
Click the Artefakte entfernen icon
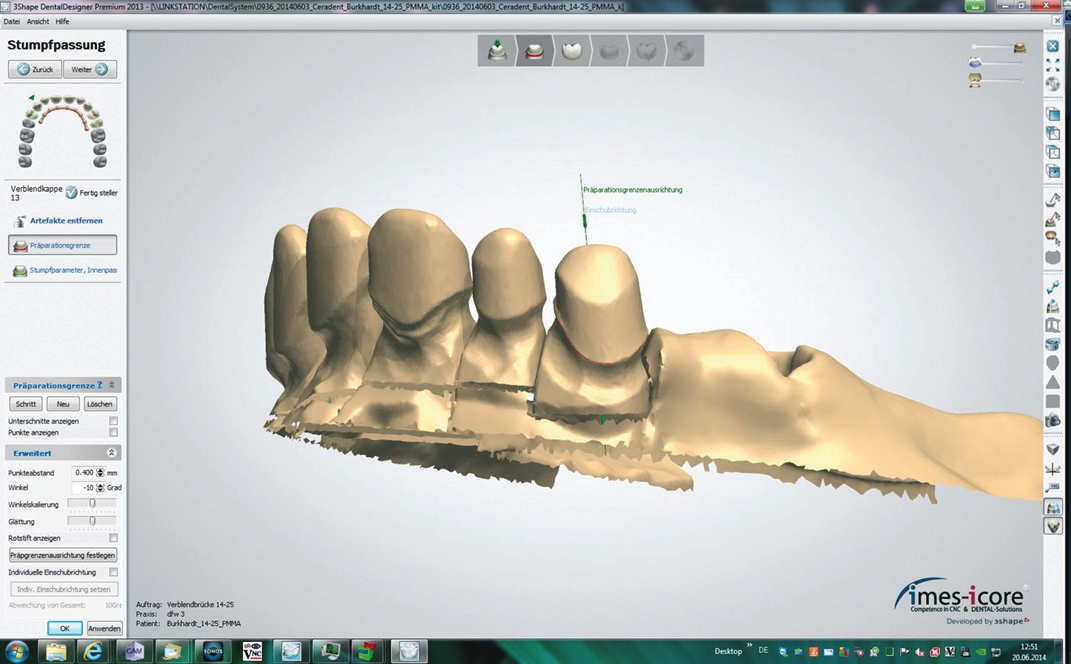coord(20,221)
